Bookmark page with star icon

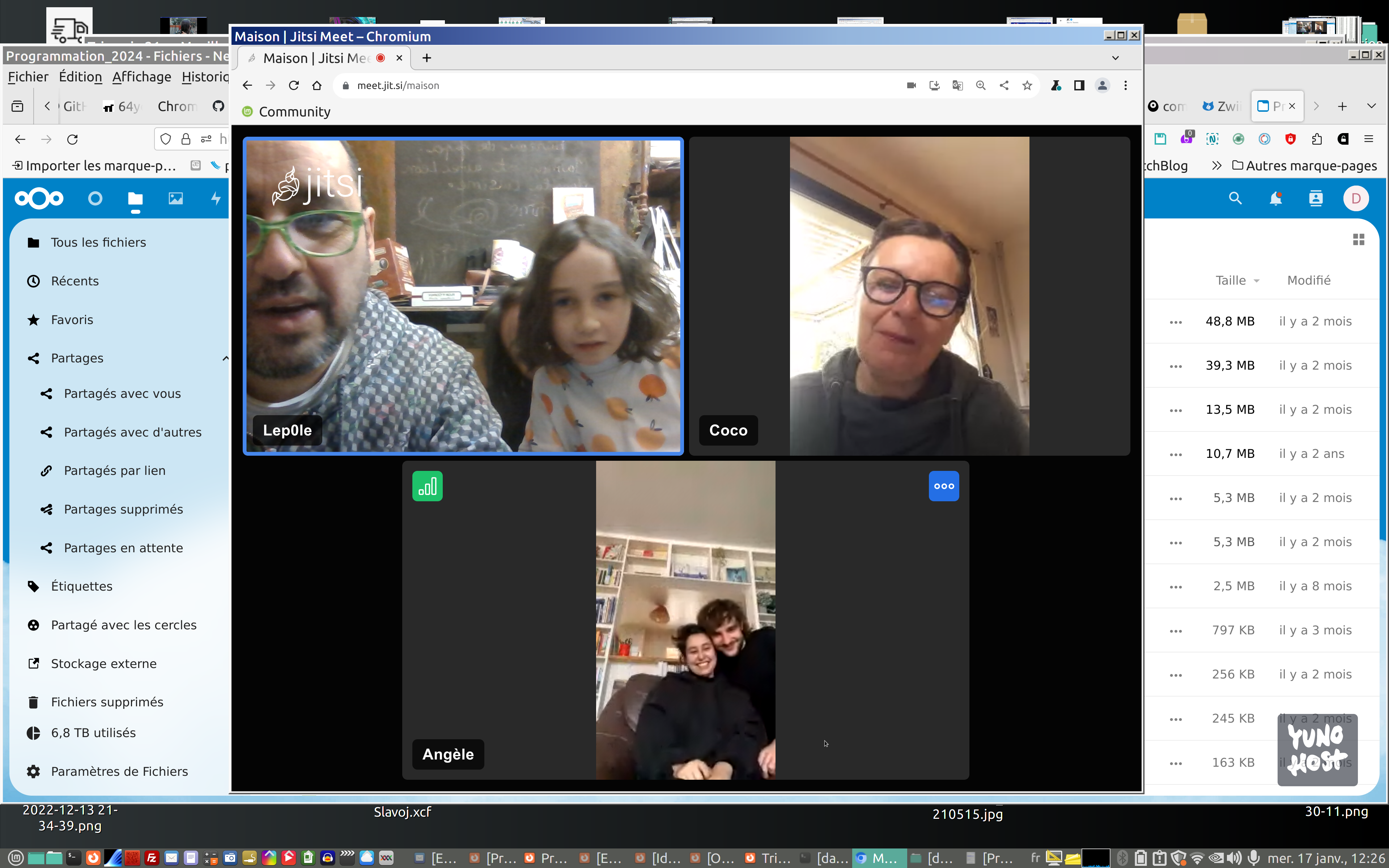1027,86
